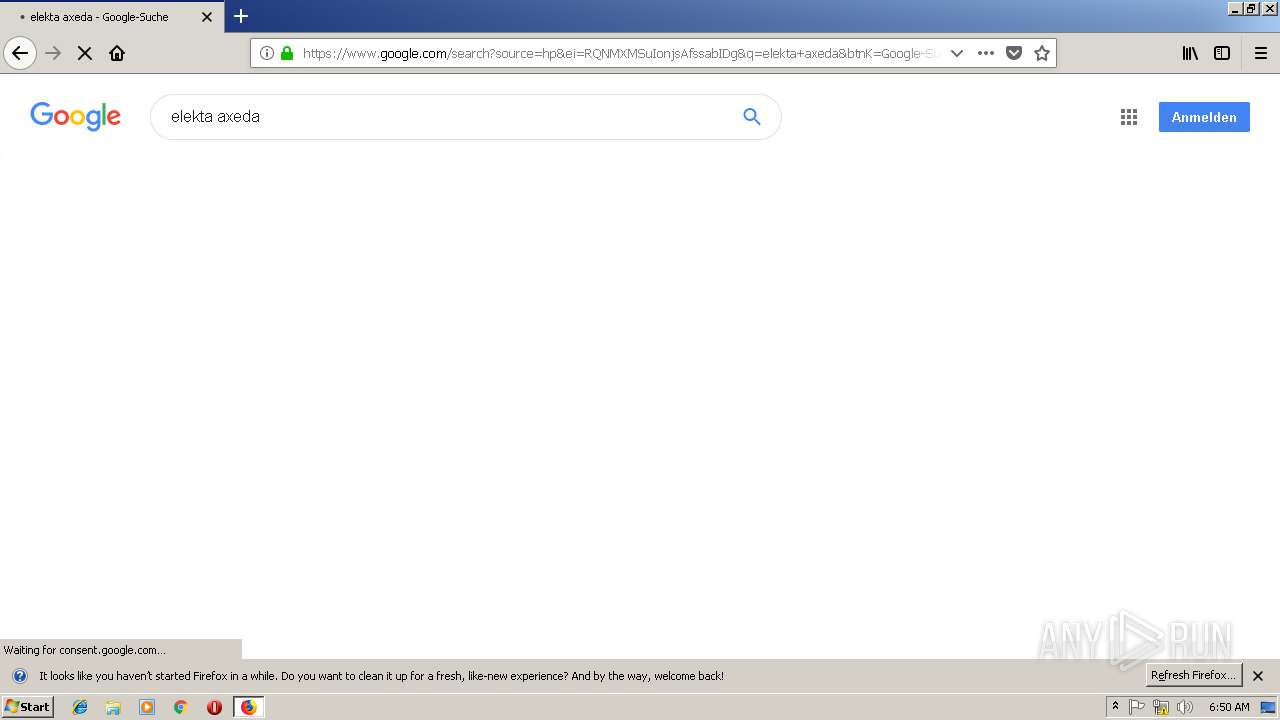
Task: Click the Anmelden sign-in button
Action: pos(1204,117)
